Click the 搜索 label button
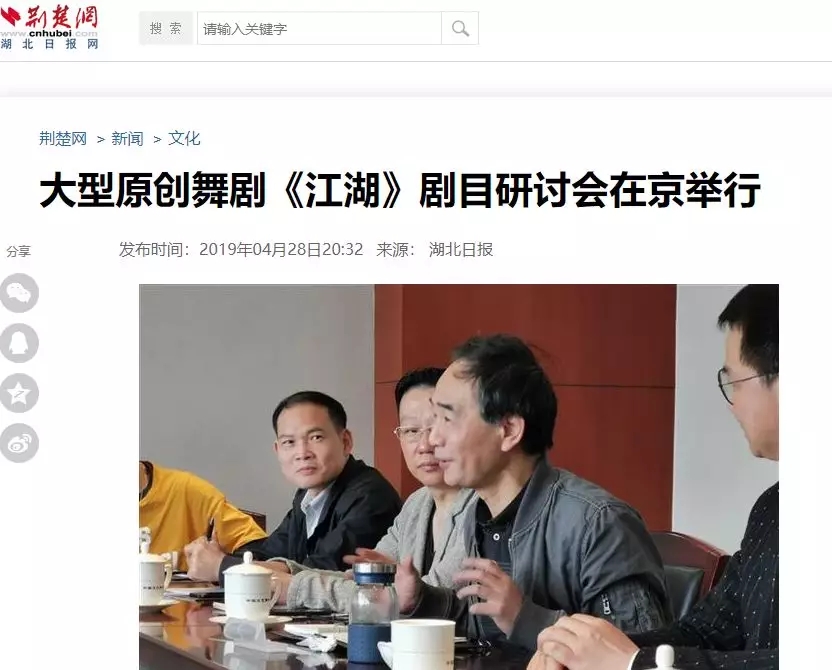The width and height of the screenshot is (832, 670). coord(166,28)
